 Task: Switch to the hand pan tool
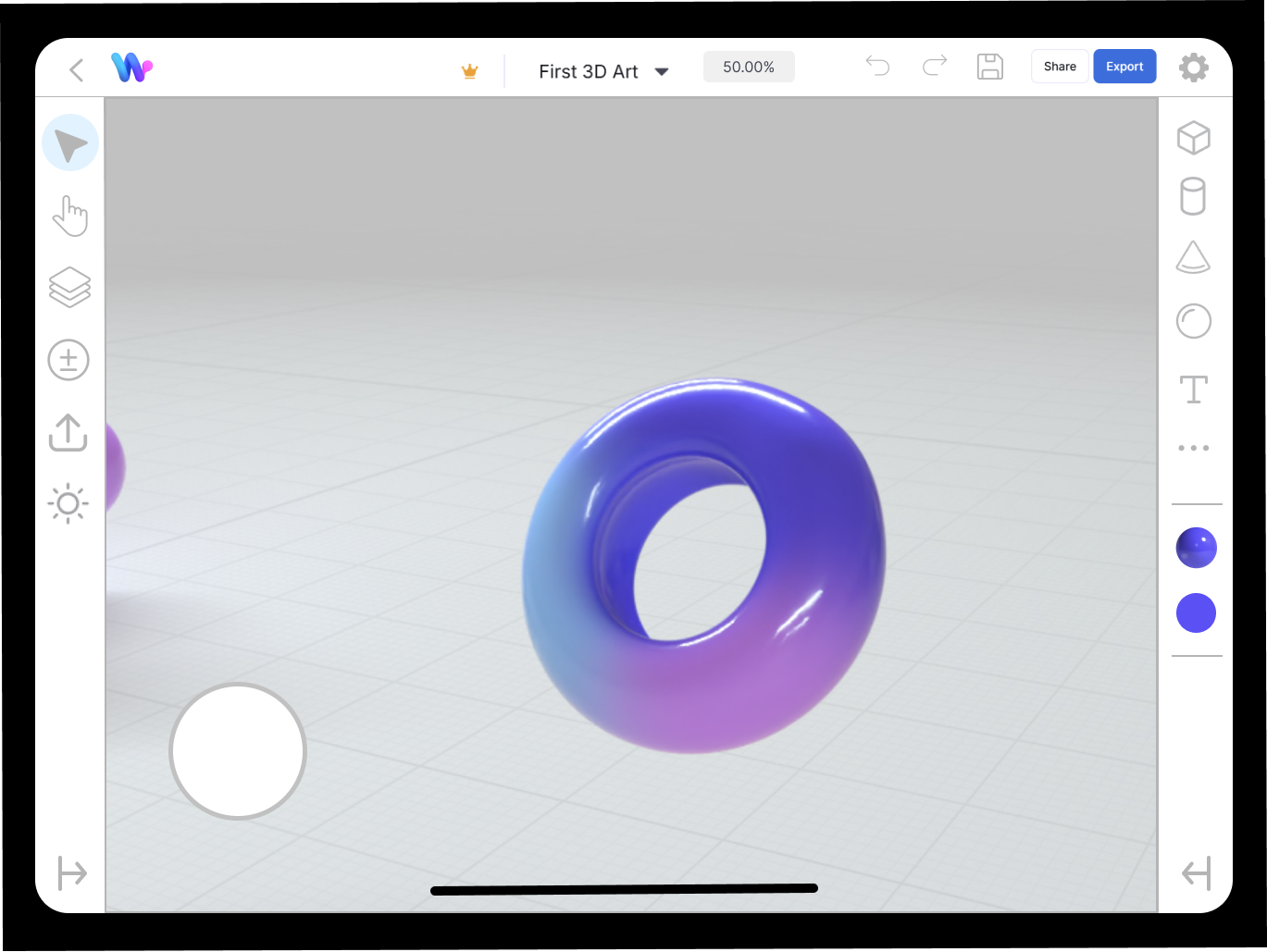pos(69,216)
